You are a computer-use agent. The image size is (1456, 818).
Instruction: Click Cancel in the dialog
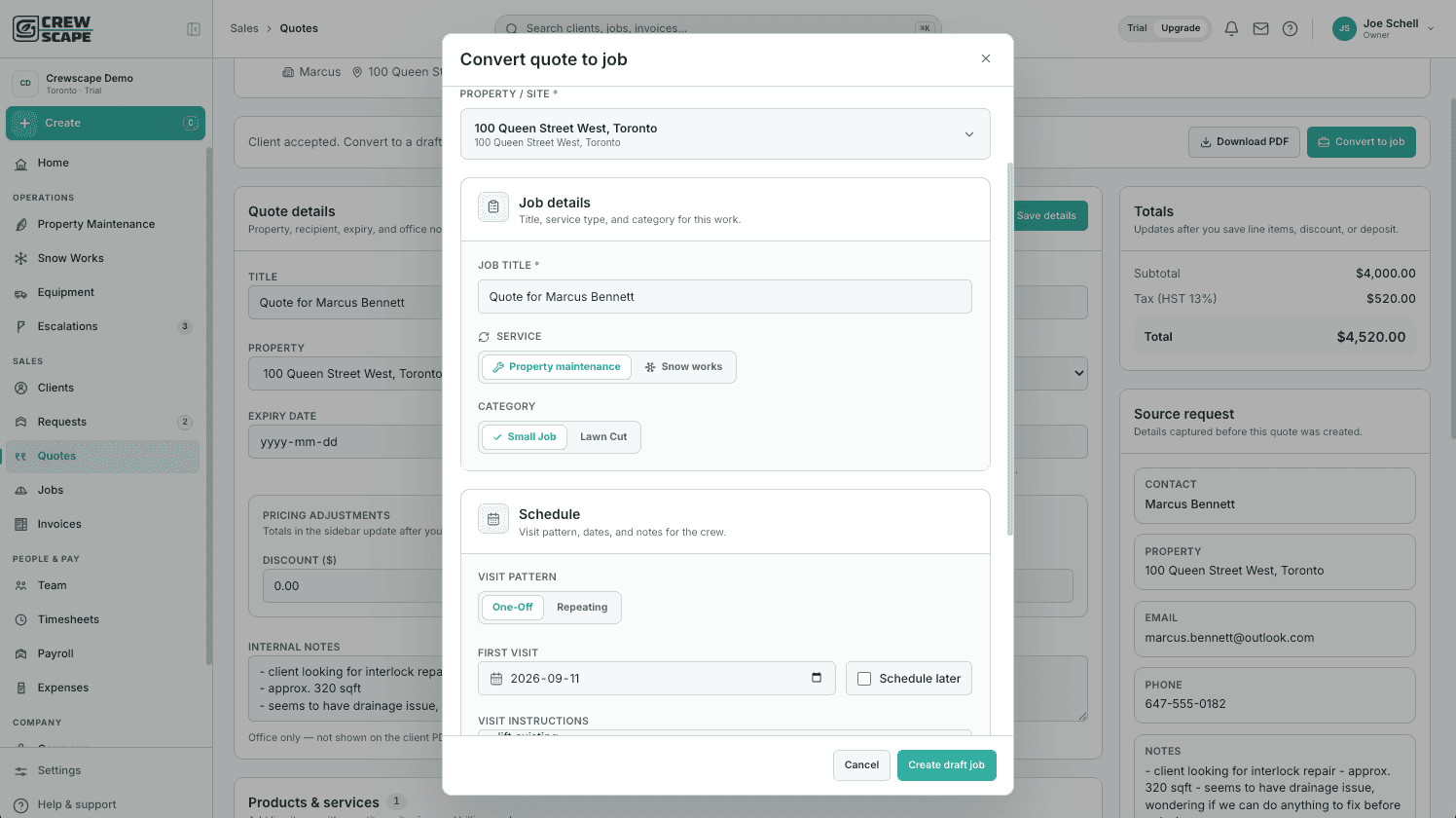[x=861, y=765]
